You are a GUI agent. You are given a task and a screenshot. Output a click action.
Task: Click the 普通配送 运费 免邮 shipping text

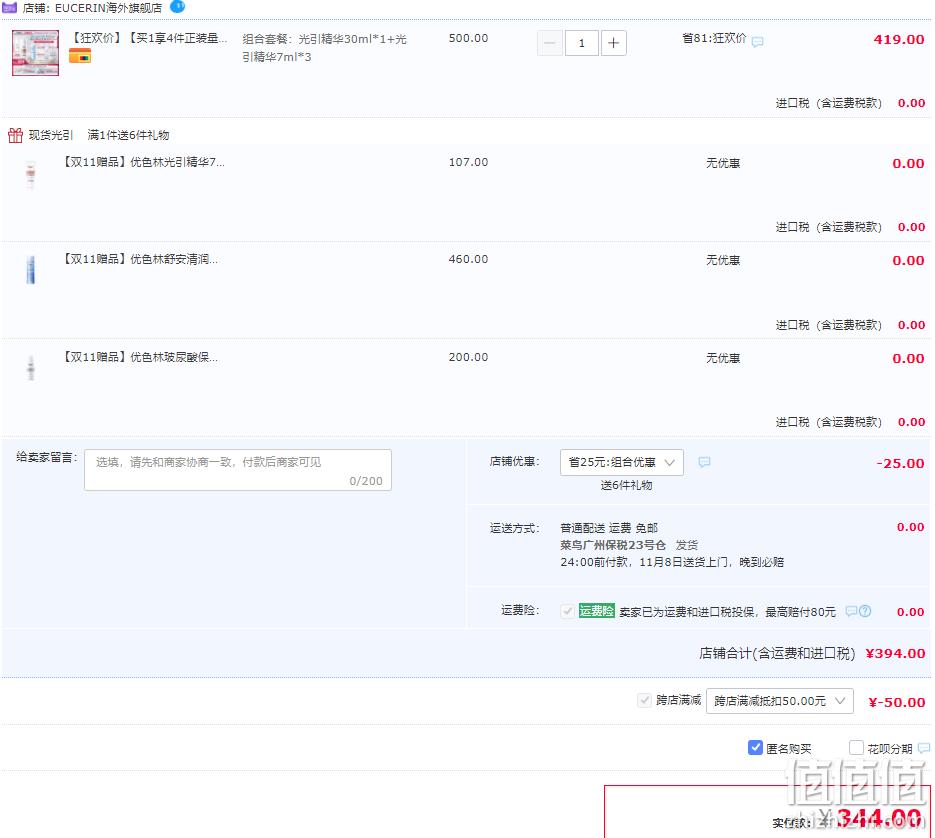[609, 528]
